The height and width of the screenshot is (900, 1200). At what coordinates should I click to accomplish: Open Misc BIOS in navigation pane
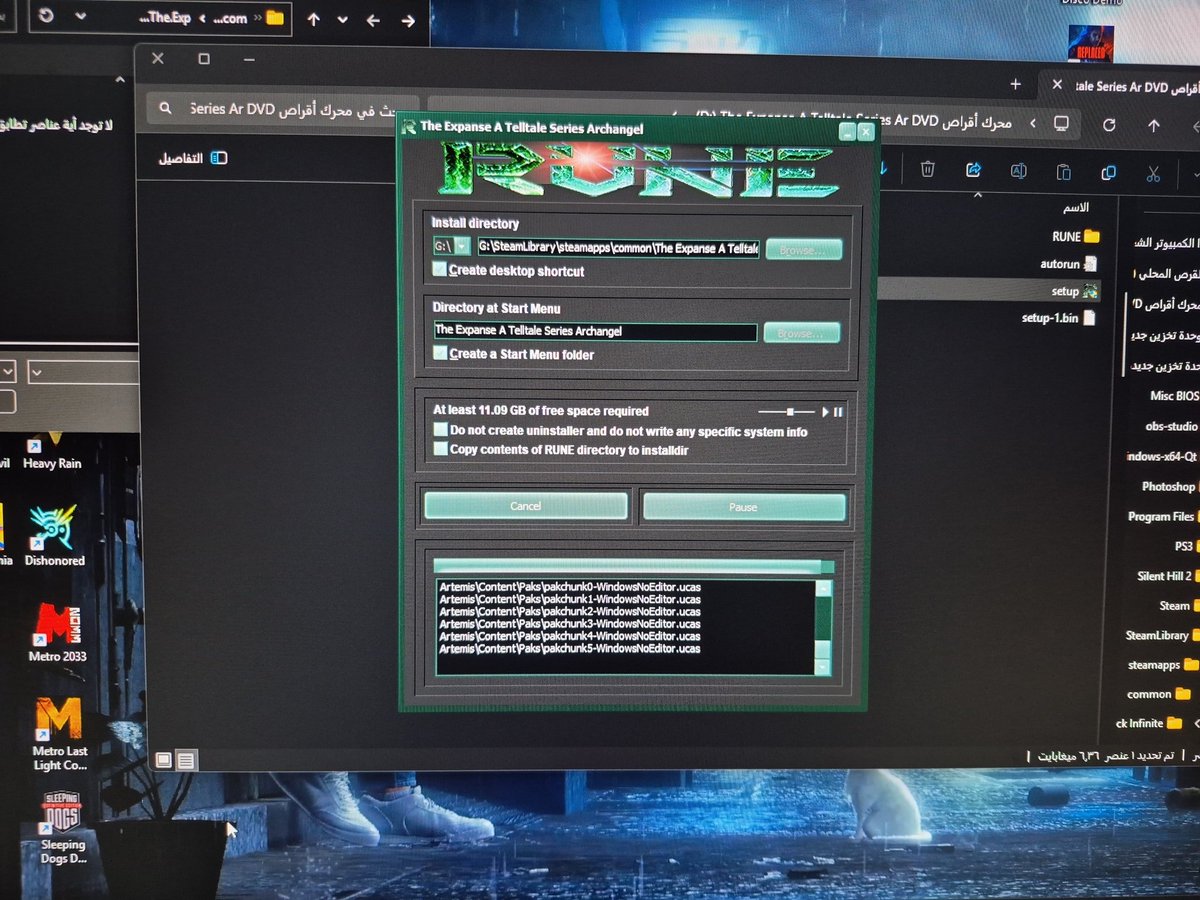[1174, 396]
